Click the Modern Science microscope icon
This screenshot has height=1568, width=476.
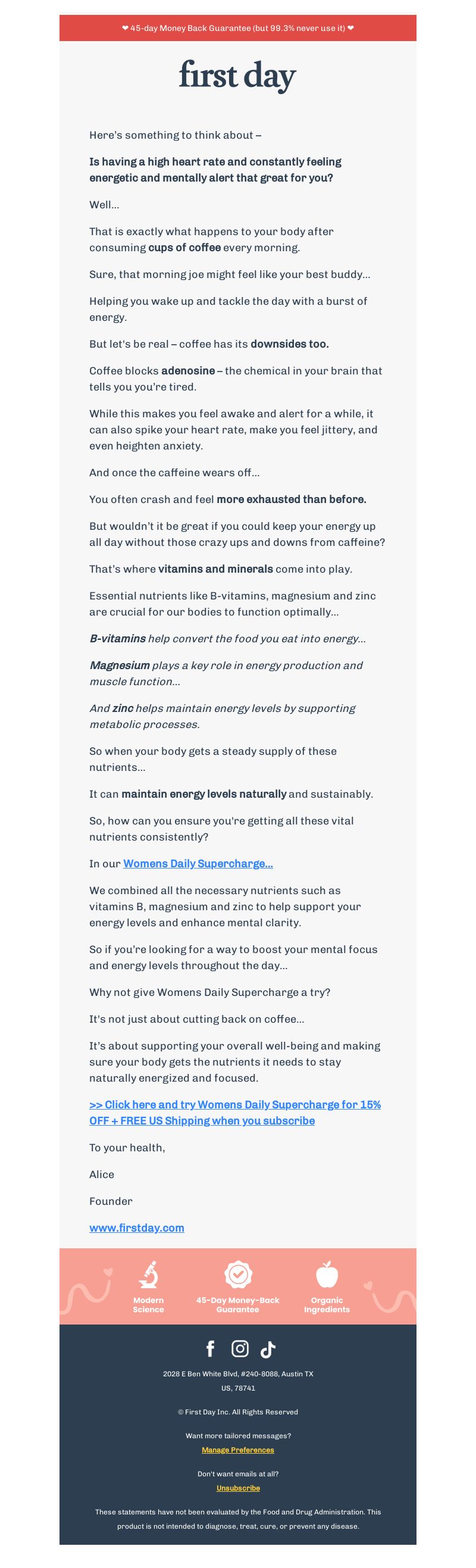149,1274
